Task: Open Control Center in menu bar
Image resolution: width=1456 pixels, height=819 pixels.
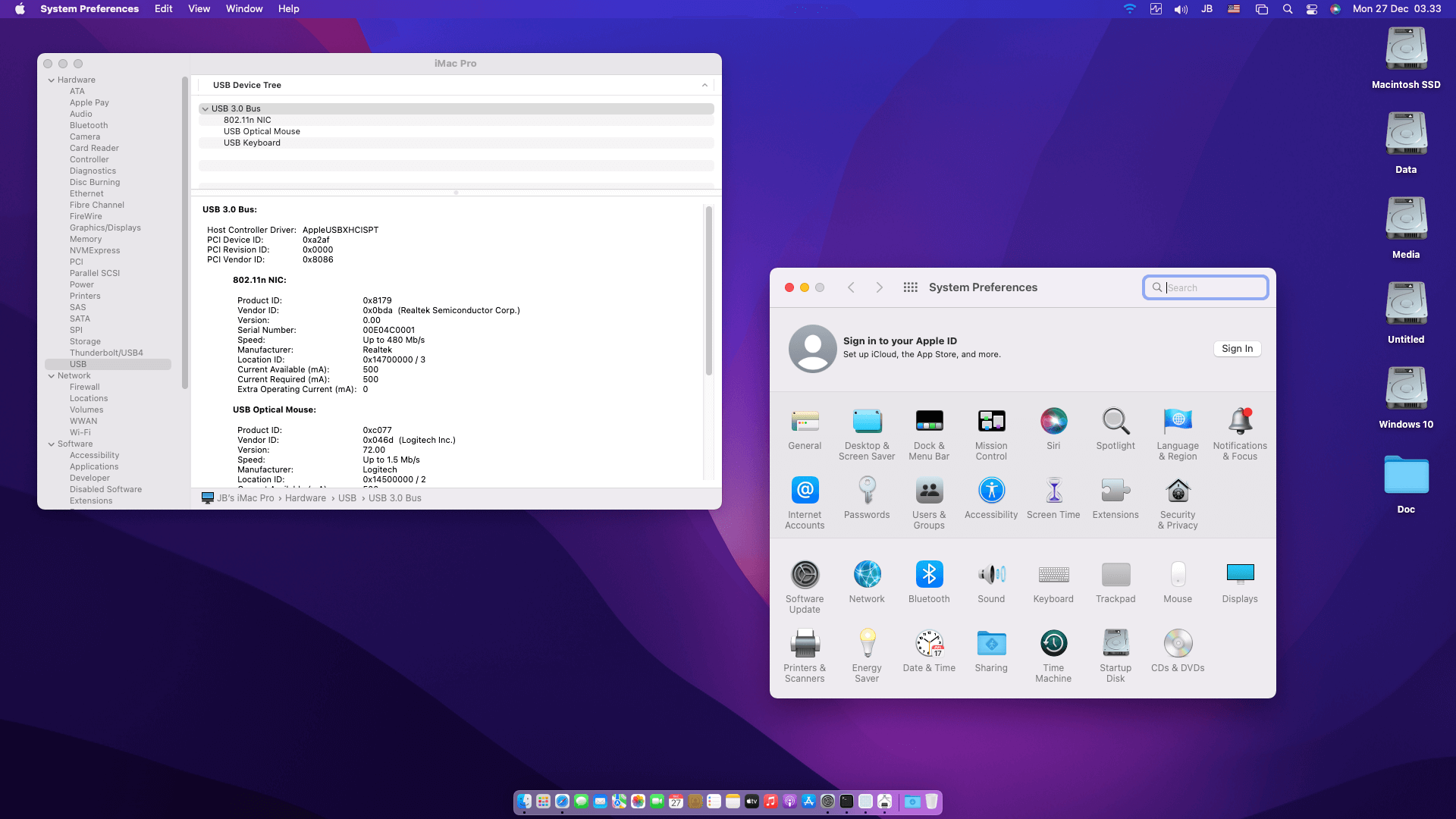Action: tap(1311, 9)
